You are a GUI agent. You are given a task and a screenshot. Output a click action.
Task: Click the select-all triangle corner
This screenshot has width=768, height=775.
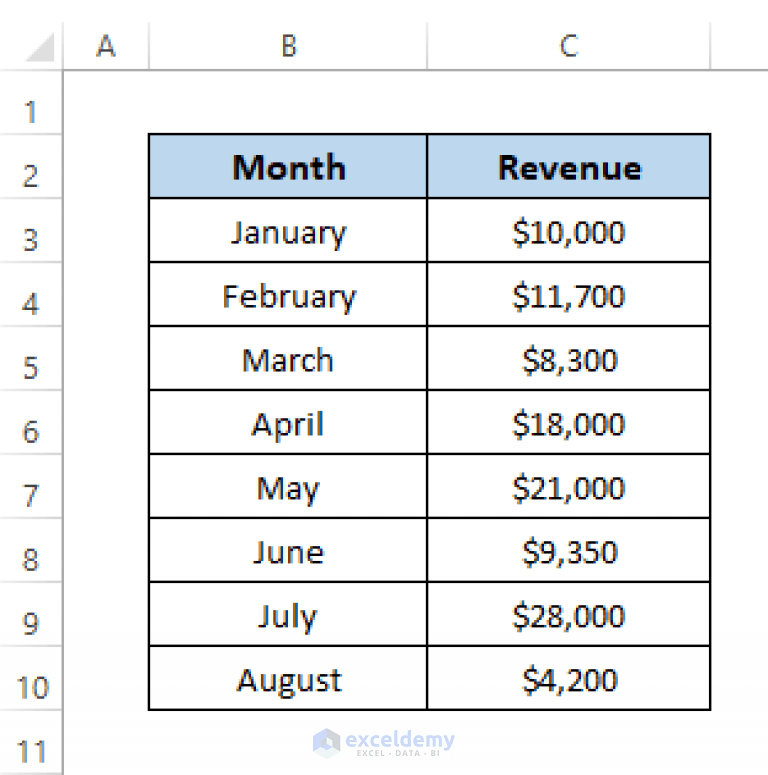coord(40,47)
